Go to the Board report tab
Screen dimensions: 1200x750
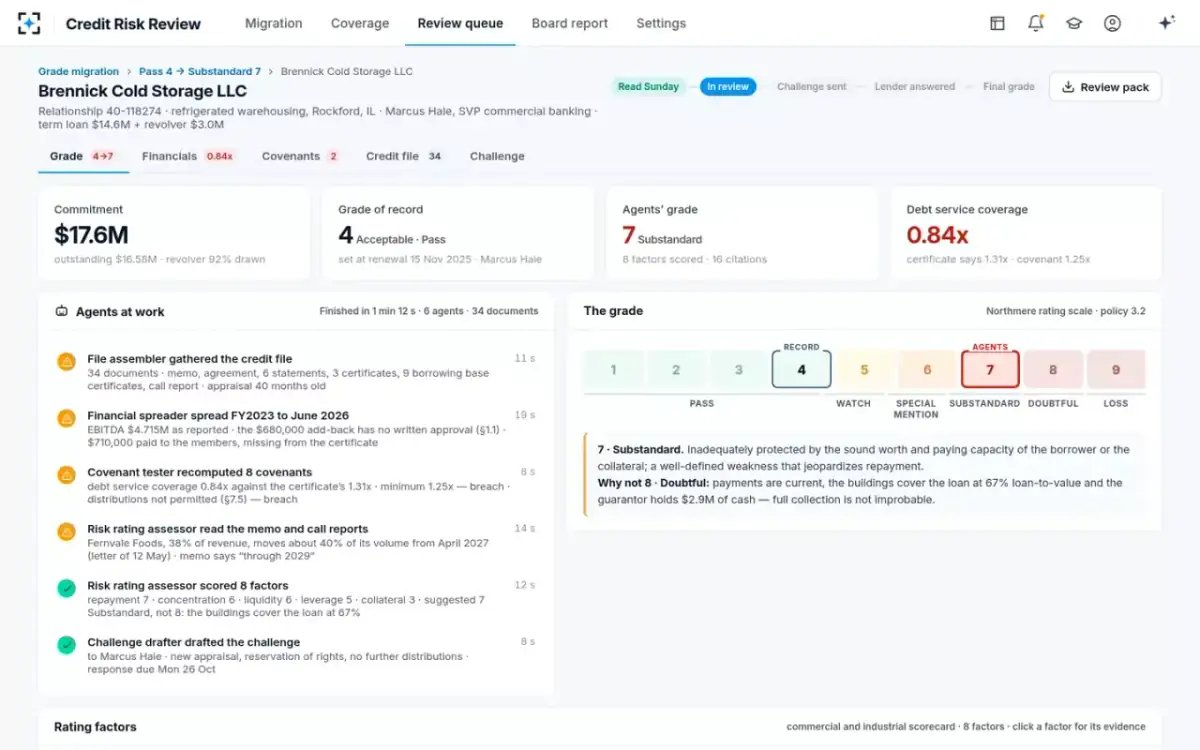tap(570, 23)
